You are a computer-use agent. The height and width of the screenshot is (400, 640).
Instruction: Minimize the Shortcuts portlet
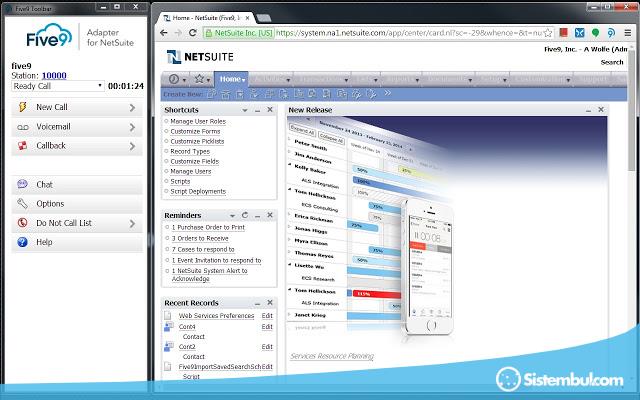tap(258, 110)
